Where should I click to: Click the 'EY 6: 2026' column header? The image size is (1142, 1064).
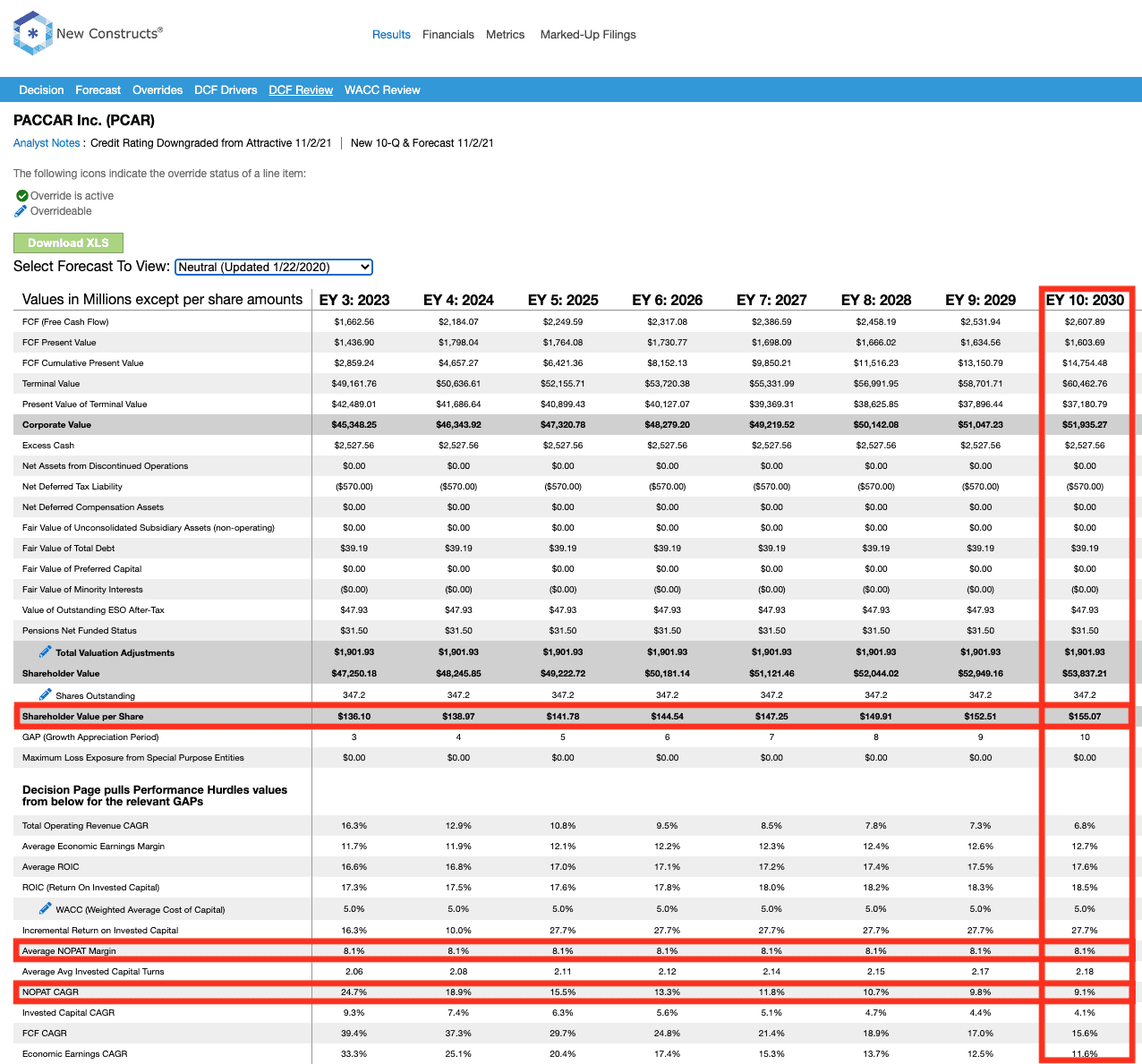(667, 300)
